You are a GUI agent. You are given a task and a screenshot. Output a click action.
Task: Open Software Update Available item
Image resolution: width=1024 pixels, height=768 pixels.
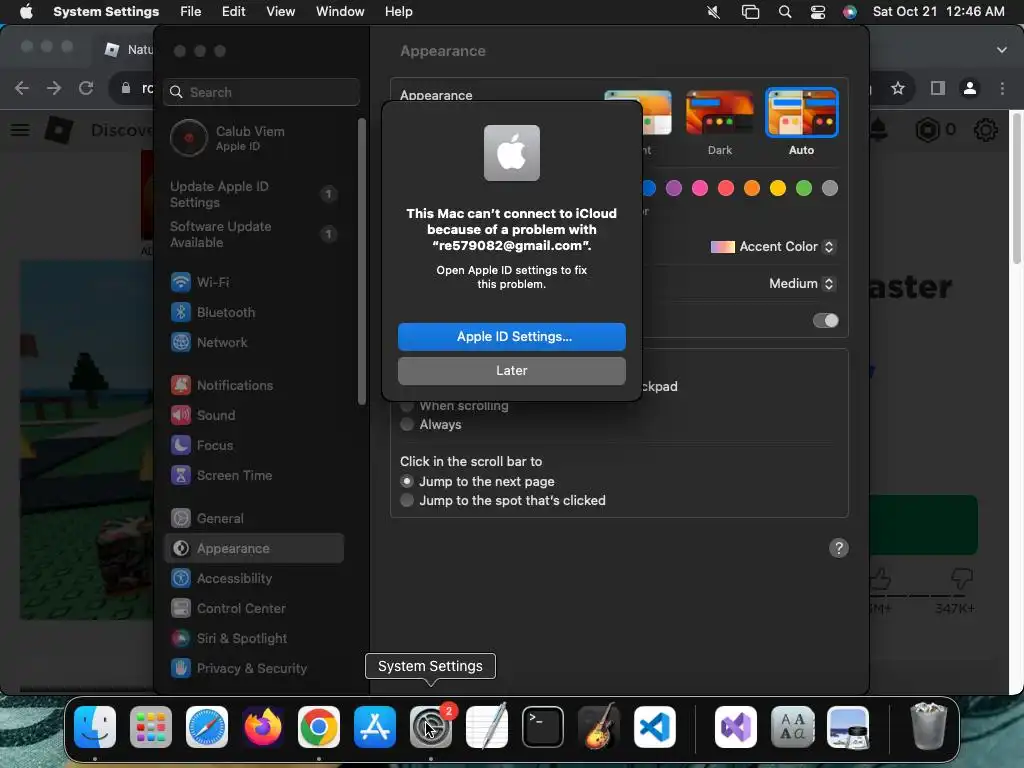click(x=254, y=234)
